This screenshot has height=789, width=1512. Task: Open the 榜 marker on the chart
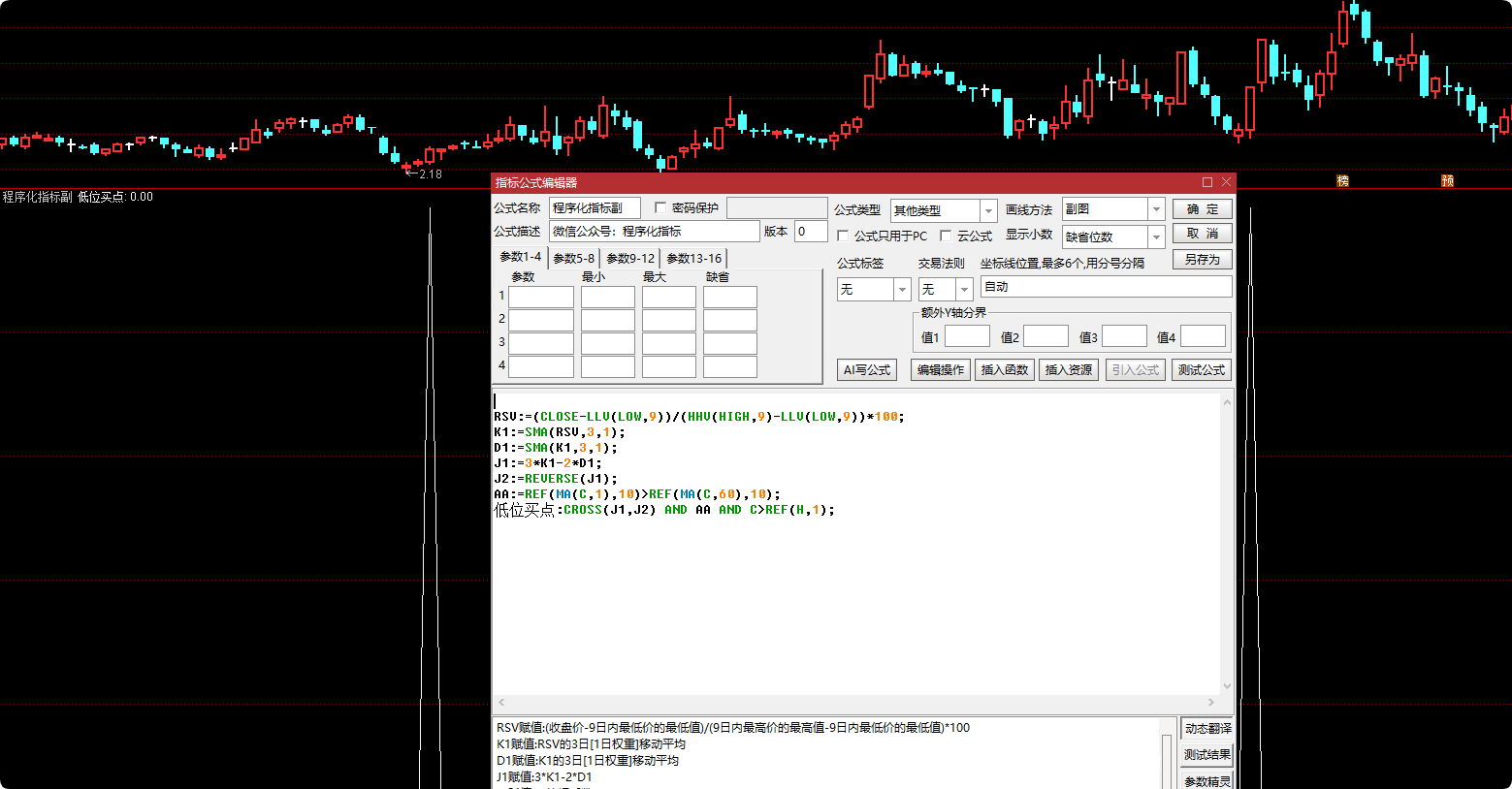tap(1342, 181)
